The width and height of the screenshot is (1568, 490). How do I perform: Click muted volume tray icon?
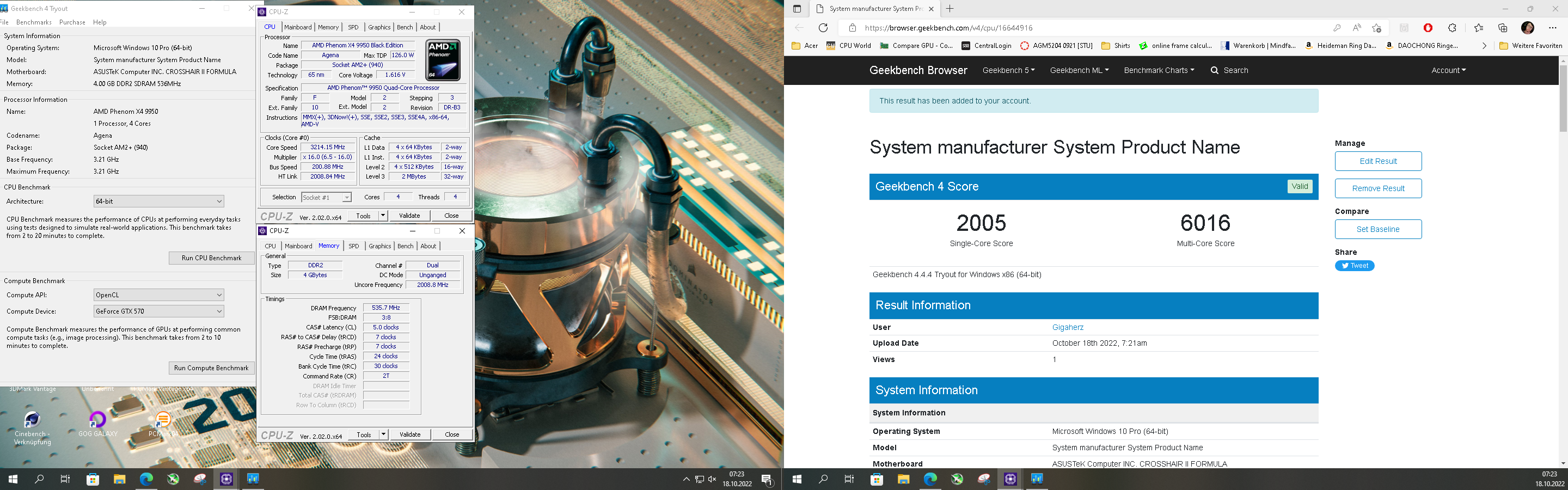tap(712, 479)
